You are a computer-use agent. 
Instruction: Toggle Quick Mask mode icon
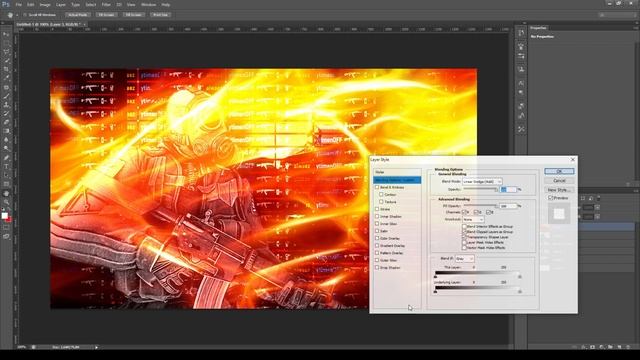pyautogui.click(x=6, y=228)
